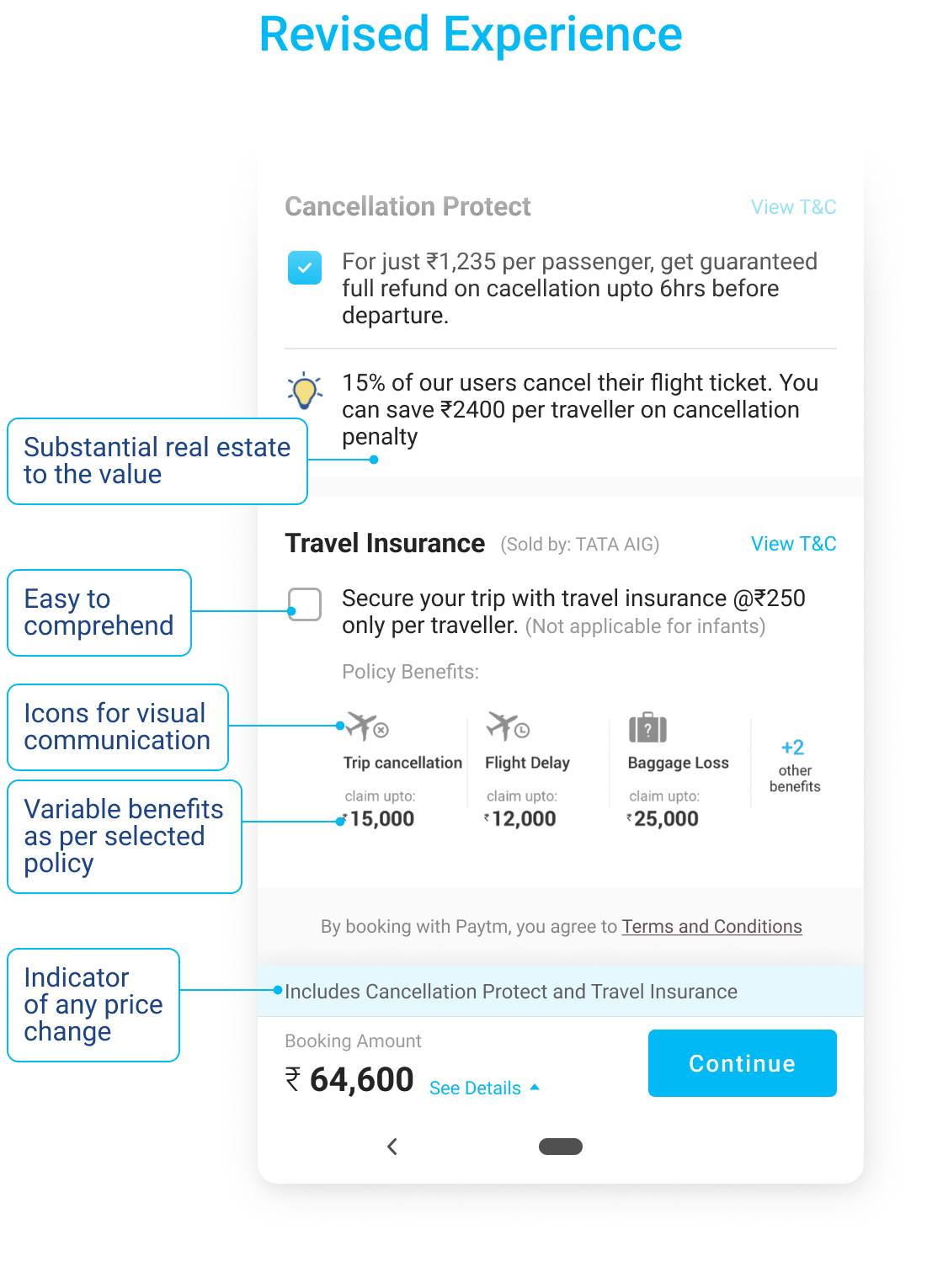Click the See Details up arrow
Screen dimensions: 943x1288
click(x=534, y=1088)
